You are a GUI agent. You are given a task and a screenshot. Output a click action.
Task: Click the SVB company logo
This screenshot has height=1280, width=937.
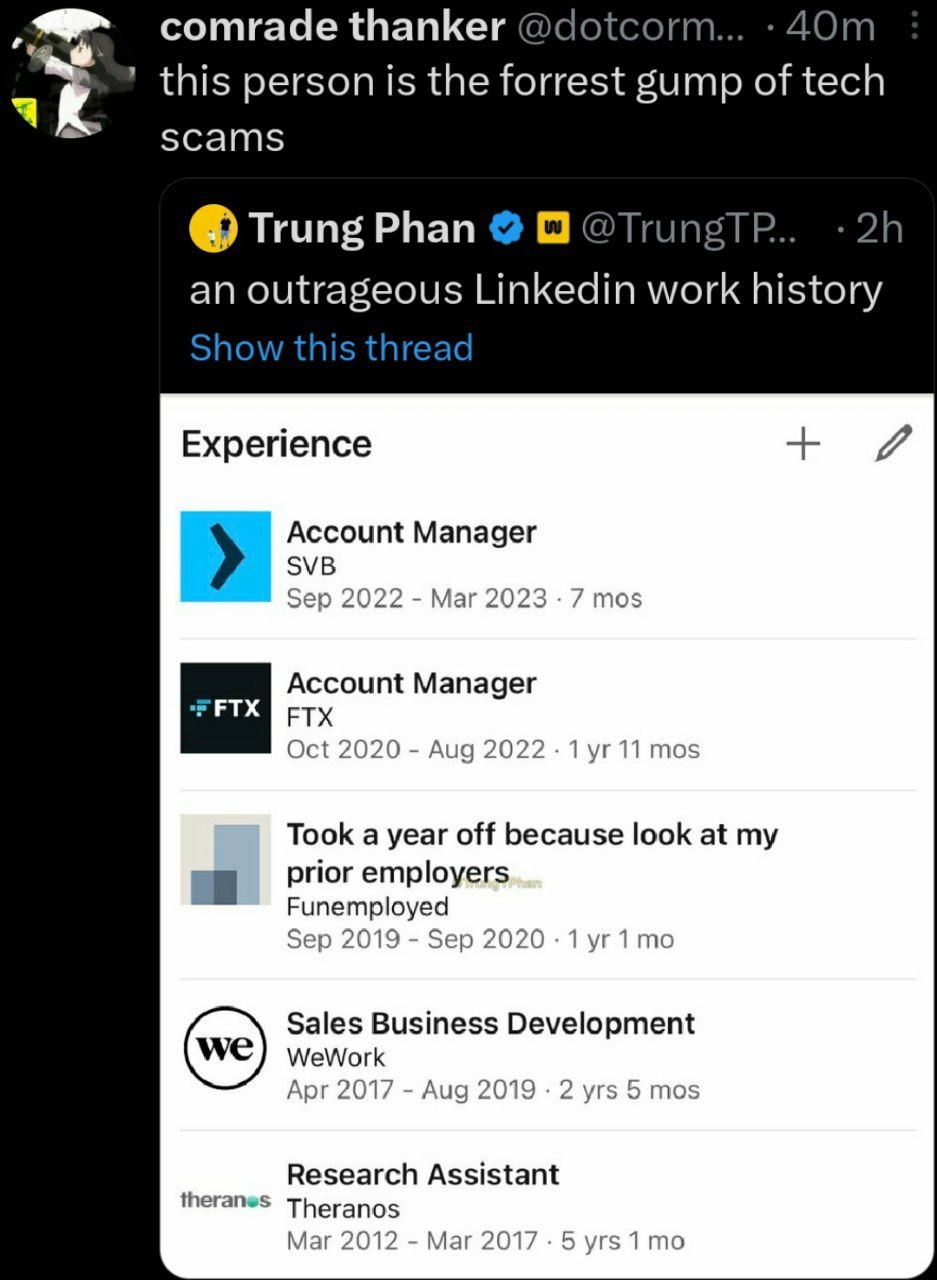coord(225,556)
